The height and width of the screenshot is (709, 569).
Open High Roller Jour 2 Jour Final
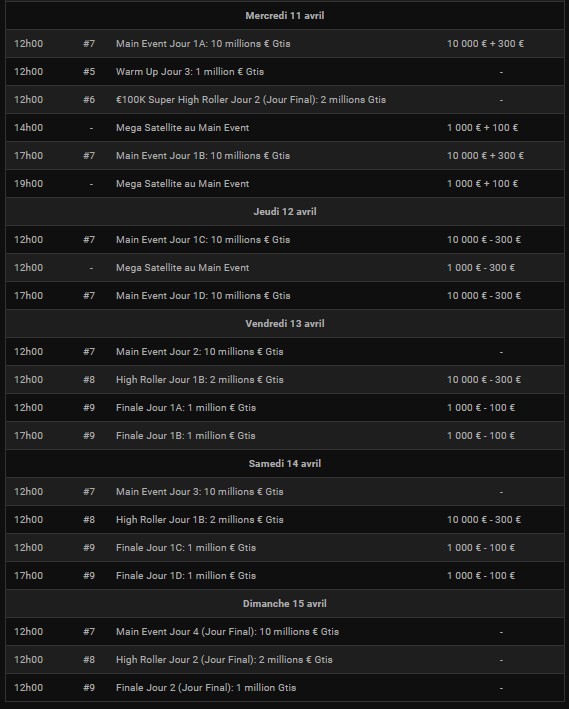click(284, 660)
